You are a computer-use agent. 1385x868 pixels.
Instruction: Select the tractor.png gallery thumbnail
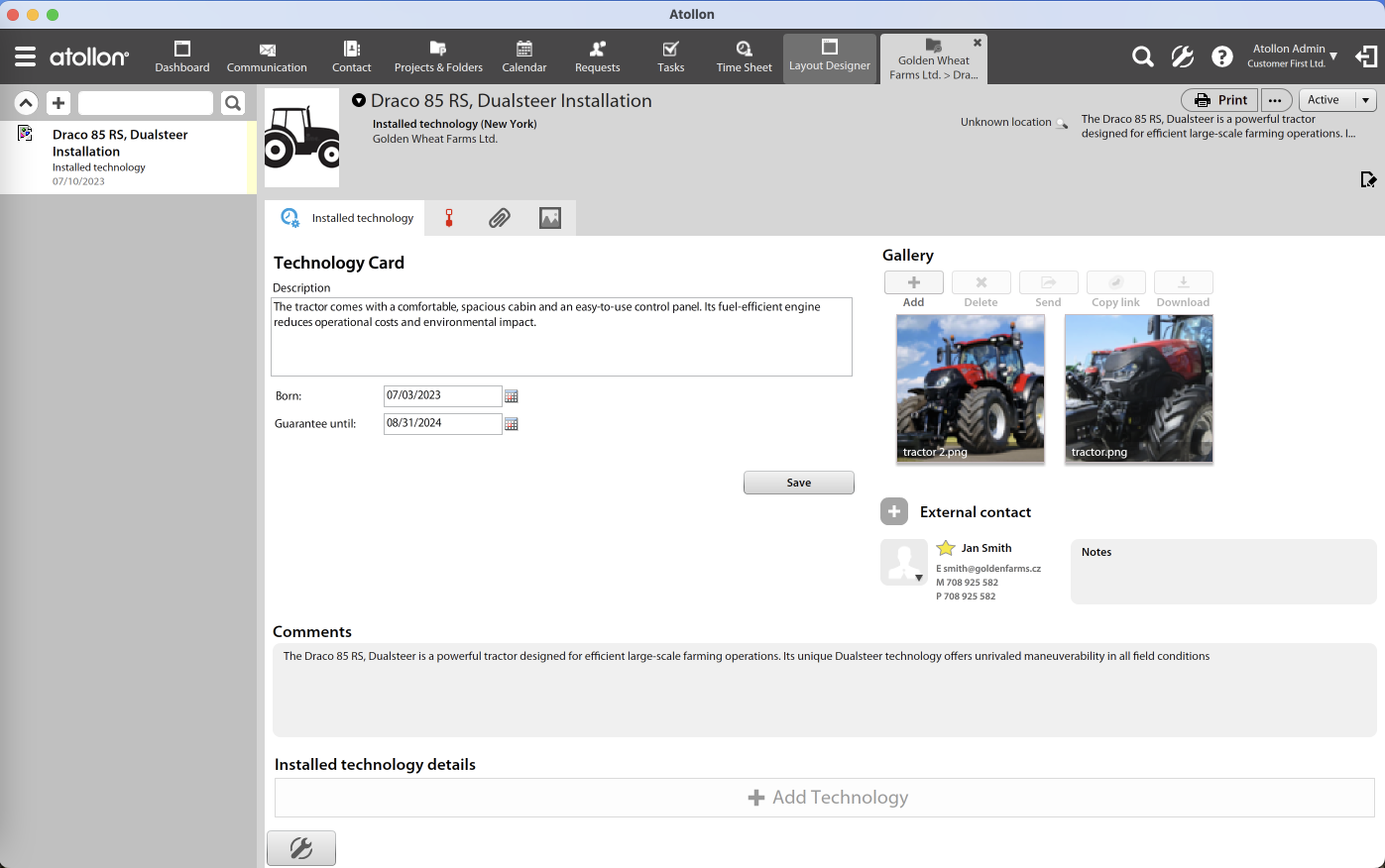pyautogui.click(x=1138, y=388)
